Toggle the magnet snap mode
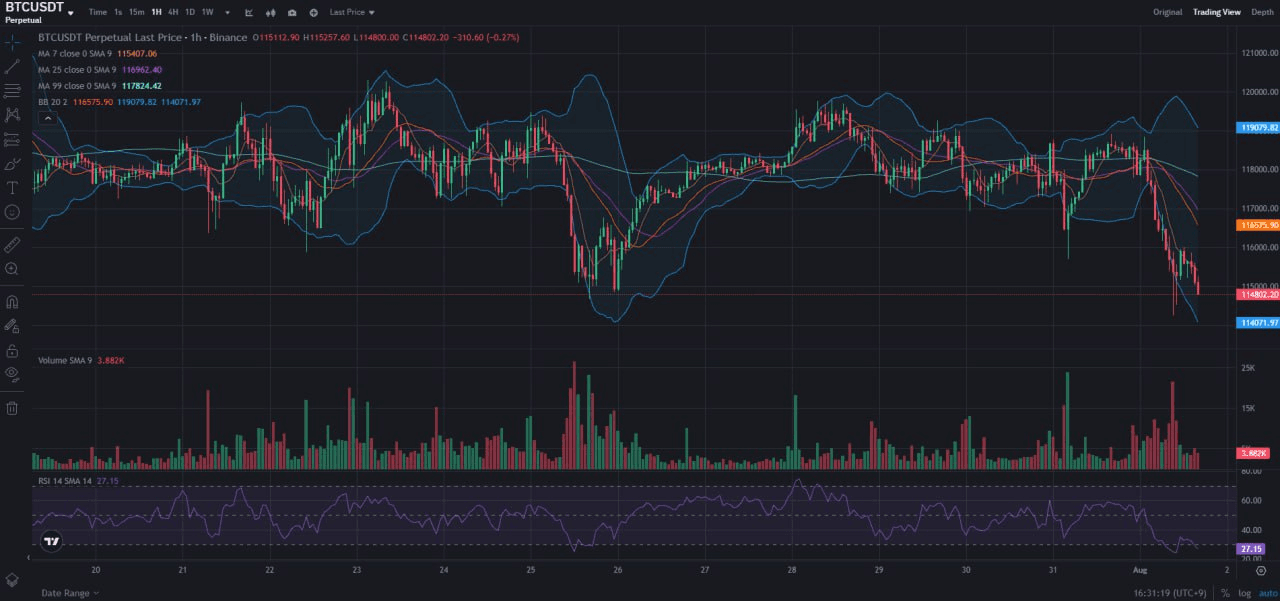 [x=12, y=301]
